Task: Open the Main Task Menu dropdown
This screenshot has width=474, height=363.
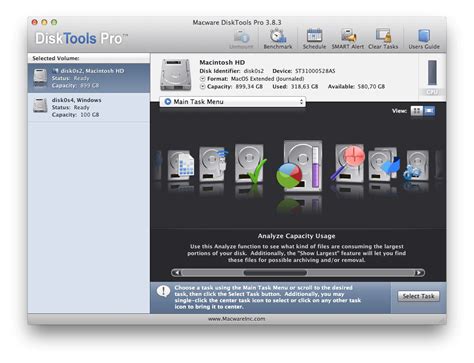Action: coord(233,102)
